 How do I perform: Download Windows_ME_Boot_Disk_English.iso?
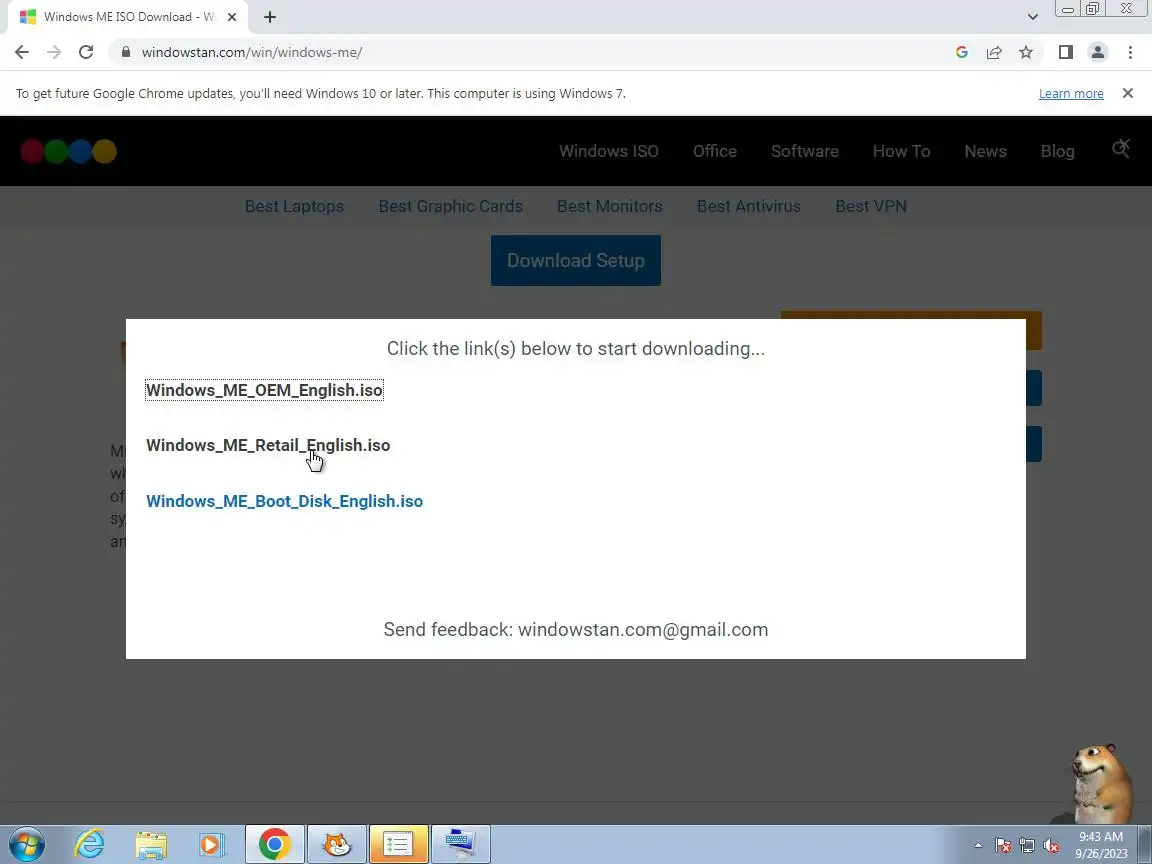(284, 501)
